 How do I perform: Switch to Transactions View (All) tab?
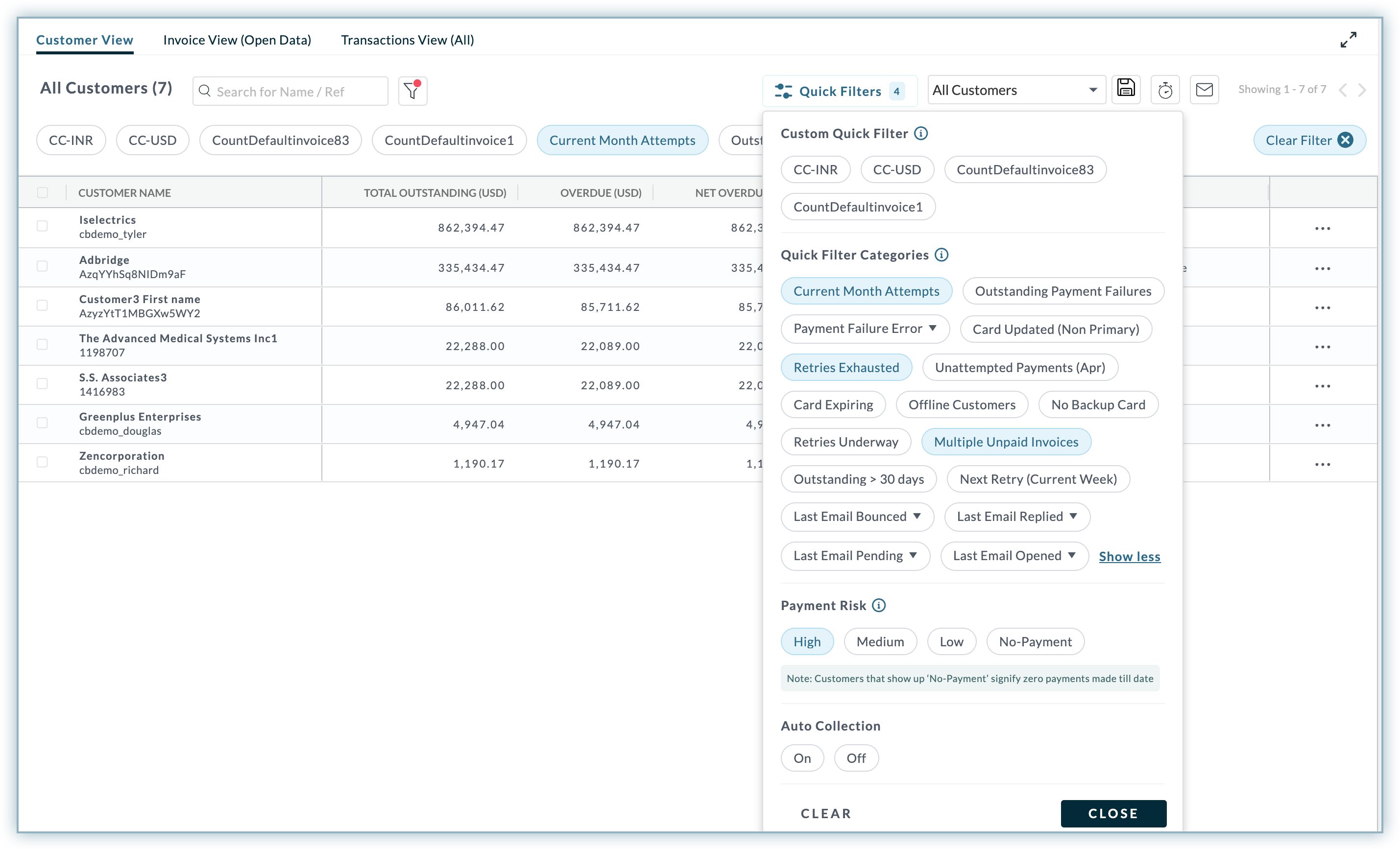(x=408, y=40)
